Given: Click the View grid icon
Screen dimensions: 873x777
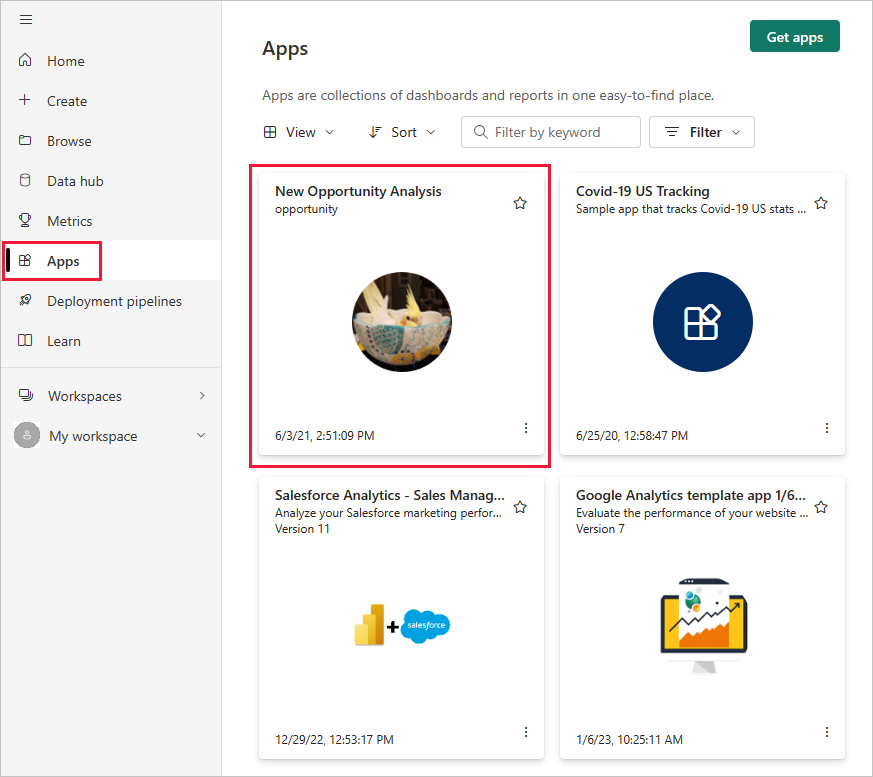Looking at the screenshot, I should click(270, 132).
